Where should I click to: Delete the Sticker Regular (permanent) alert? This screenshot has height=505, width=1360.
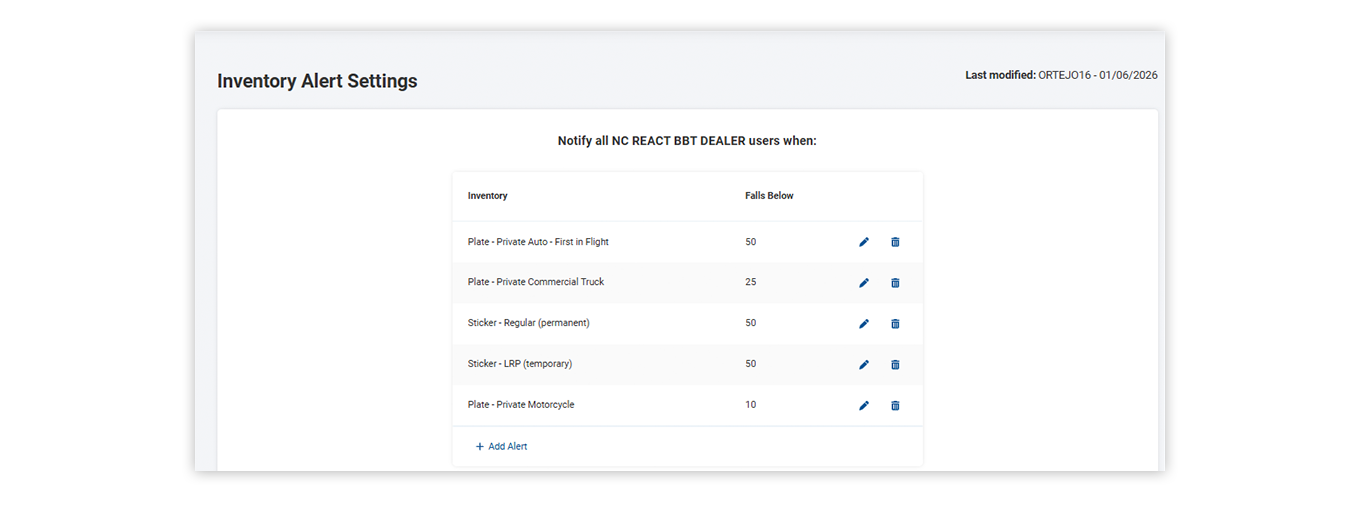pos(895,324)
